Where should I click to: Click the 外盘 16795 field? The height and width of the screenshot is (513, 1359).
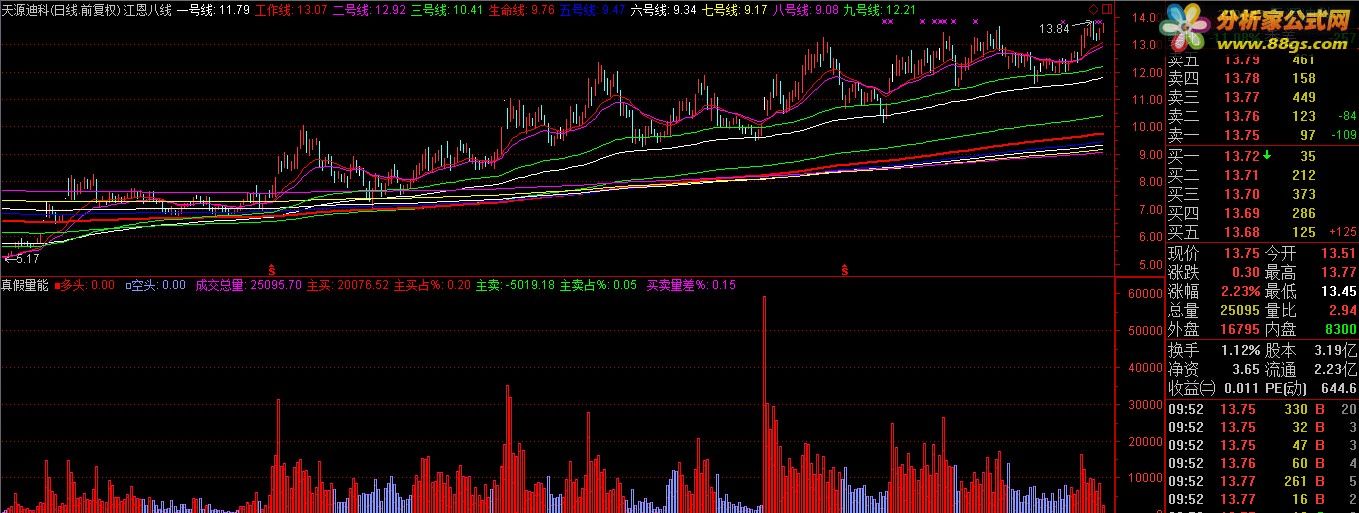click(x=1212, y=329)
